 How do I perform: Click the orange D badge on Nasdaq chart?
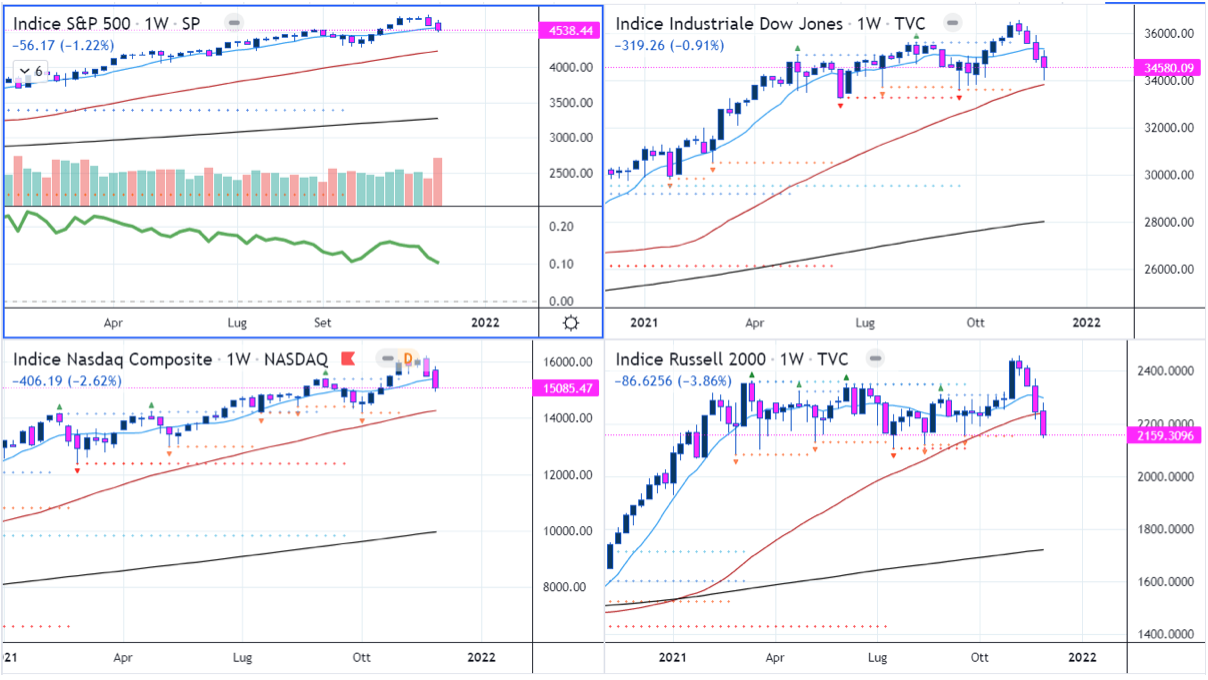(x=408, y=358)
